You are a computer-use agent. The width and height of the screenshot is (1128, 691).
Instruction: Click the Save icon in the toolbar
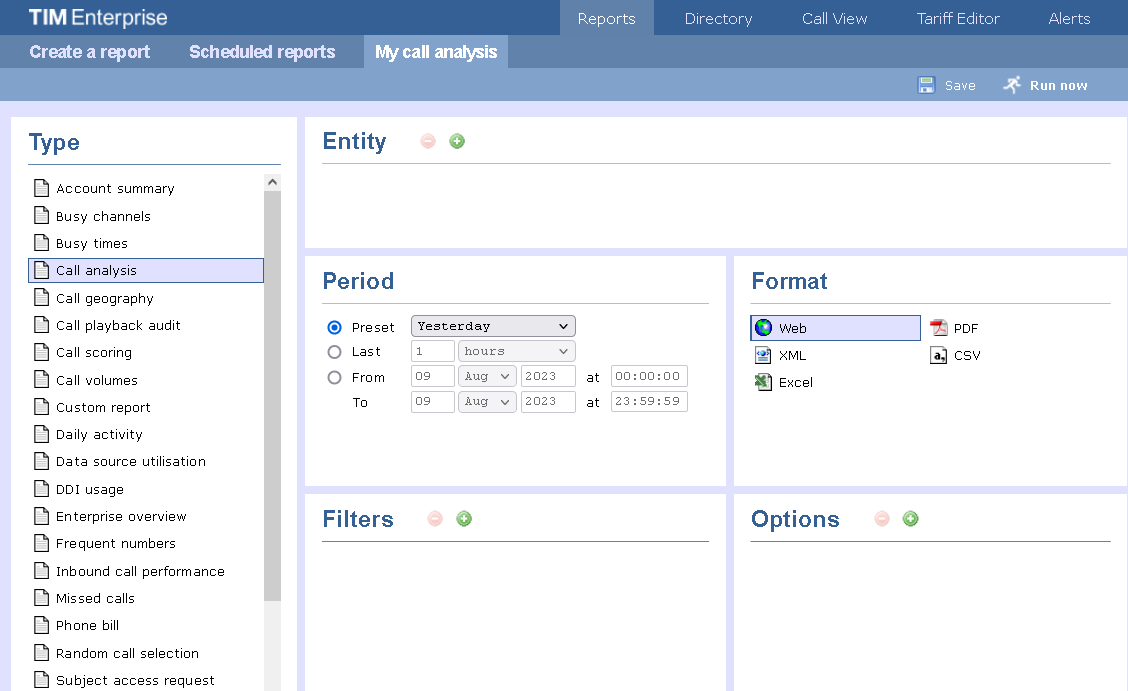coord(927,85)
